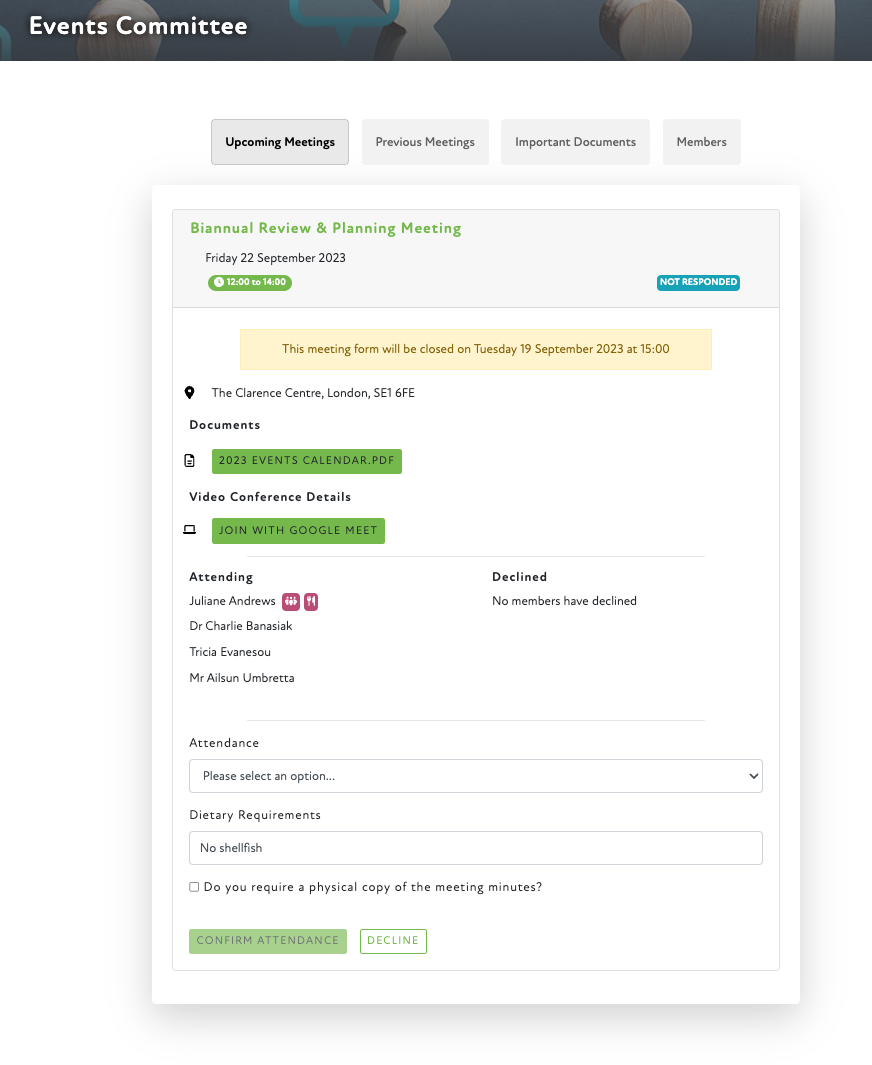Open the Important Documents tab
The height and width of the screenshot is (1065, 872).
point(575,142)
